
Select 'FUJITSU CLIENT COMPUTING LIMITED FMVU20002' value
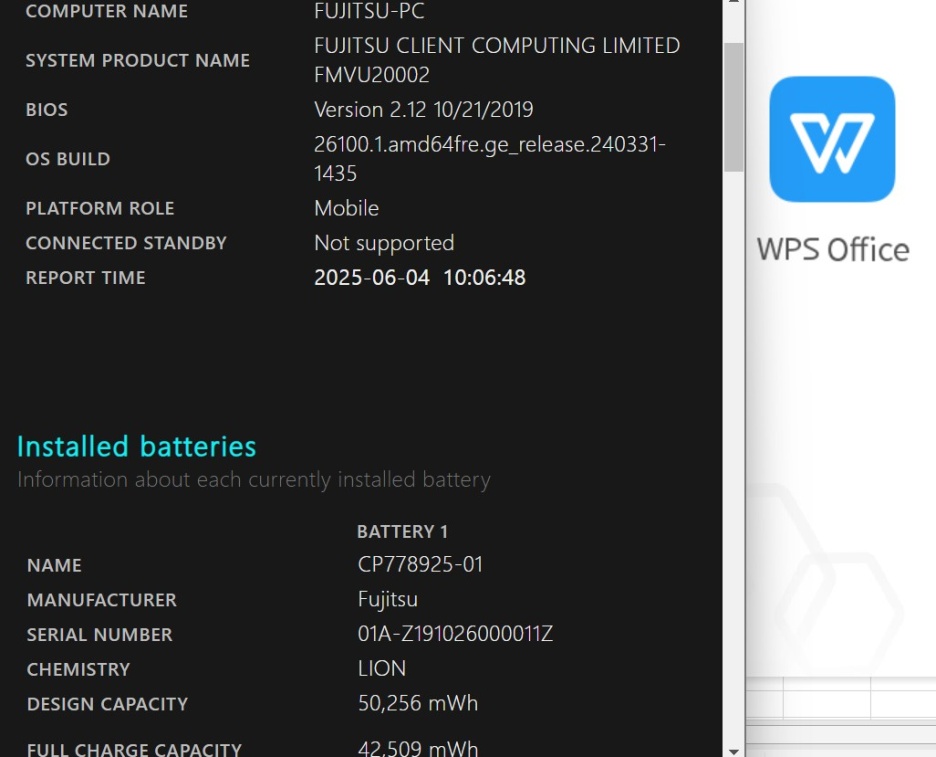(x=497, y=60)
